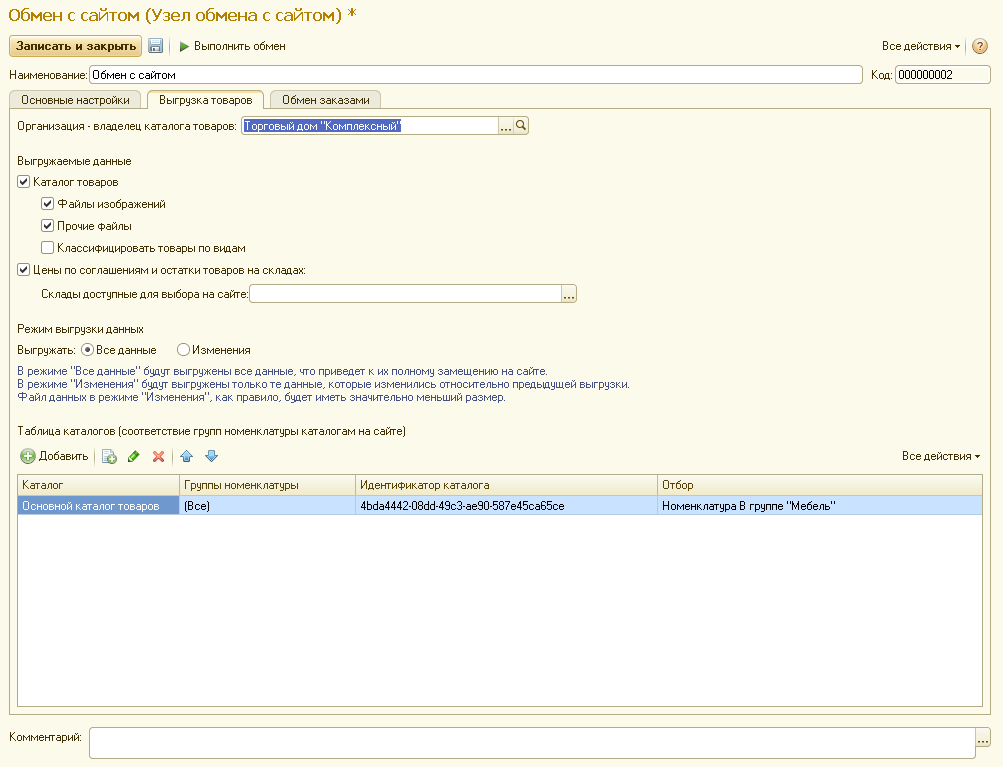Image resolution: width=1003 pixels, height=767 pixels.
Task: Open Все действия dropdown in top right
Action: tap(920, 46)
